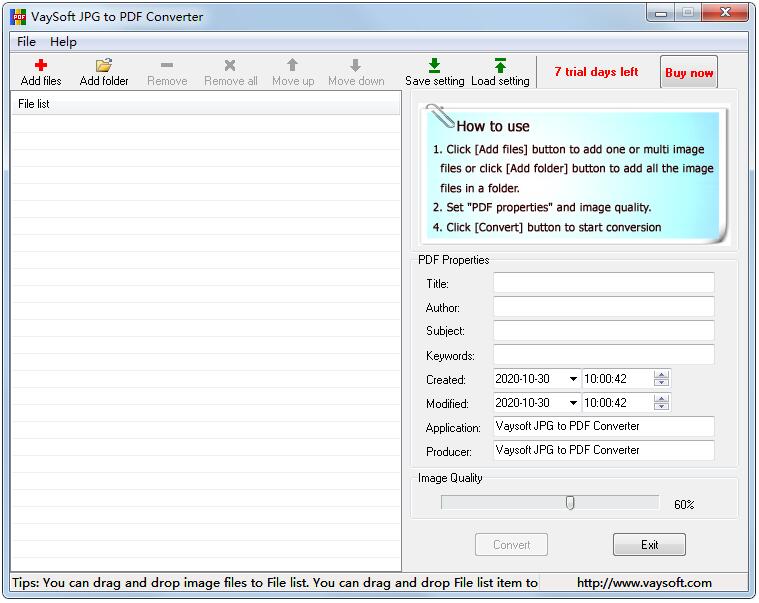Increase the Created time with up spinner
The width and height of the screenshot is (759, 603).
click(661, 375)
